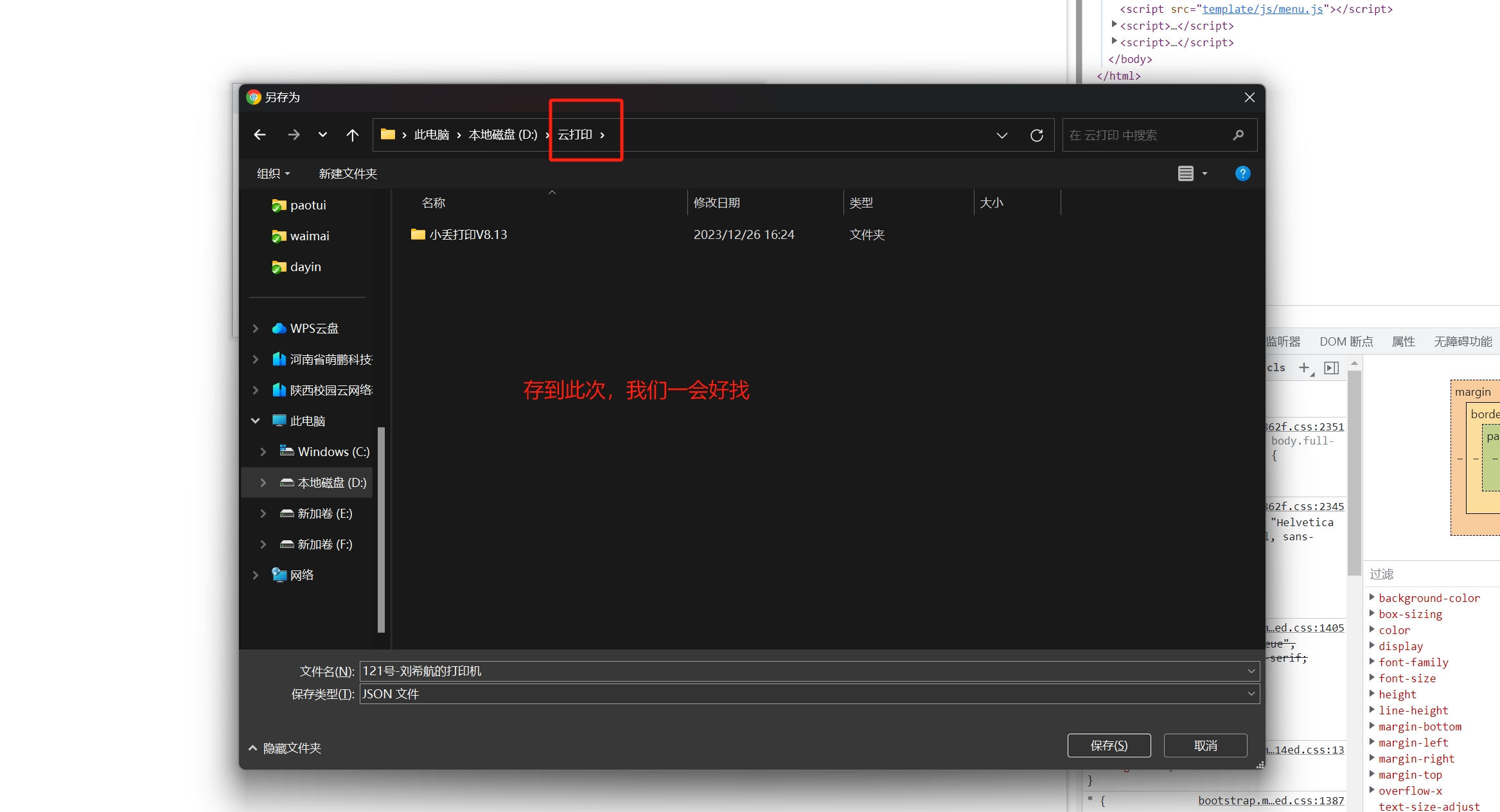Click DevTools styles pane scrollbar
The width and height of the screenshot is (1500, 812).
pyautogui.click(x=1354, y=473)
